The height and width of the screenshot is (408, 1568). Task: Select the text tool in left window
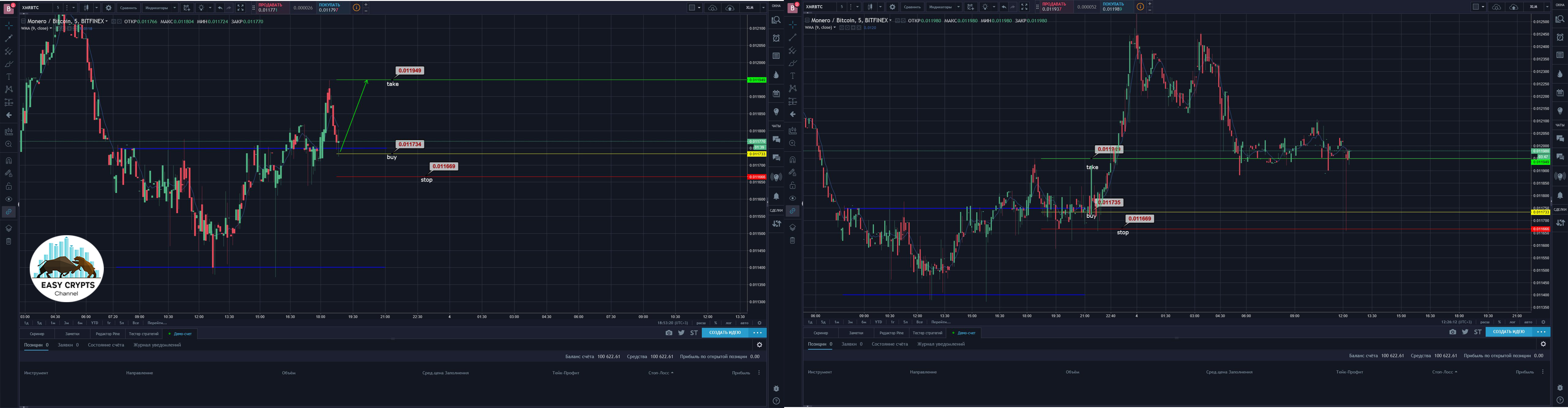tap(9, 76)
